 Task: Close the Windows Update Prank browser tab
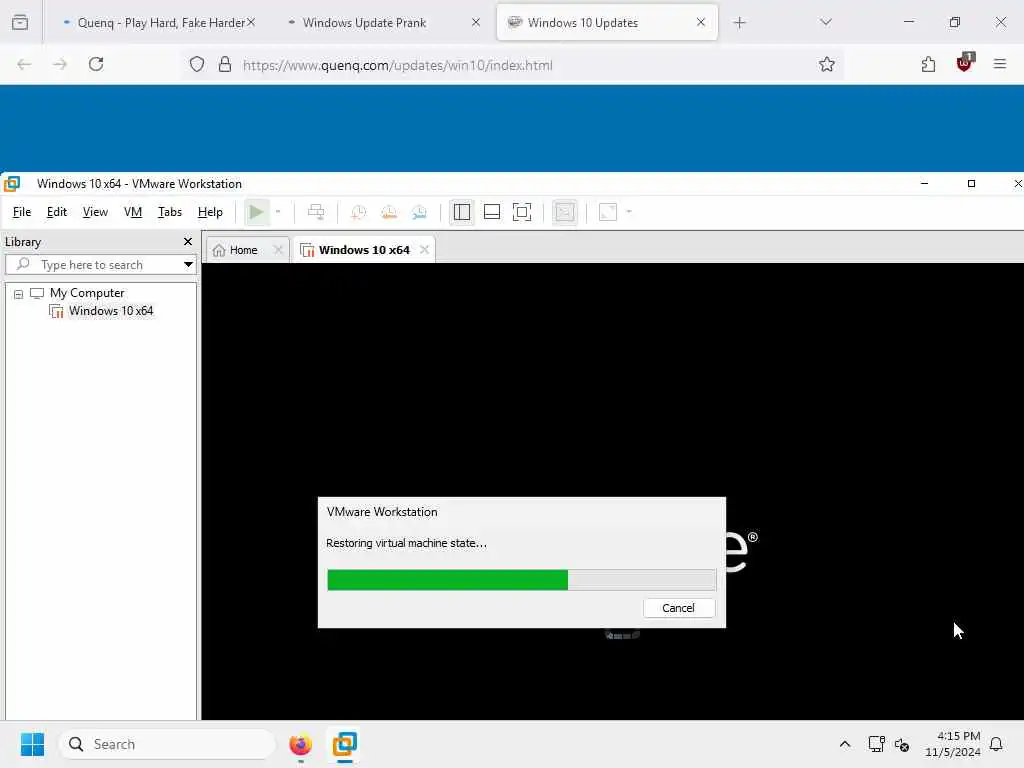point(476,22)
